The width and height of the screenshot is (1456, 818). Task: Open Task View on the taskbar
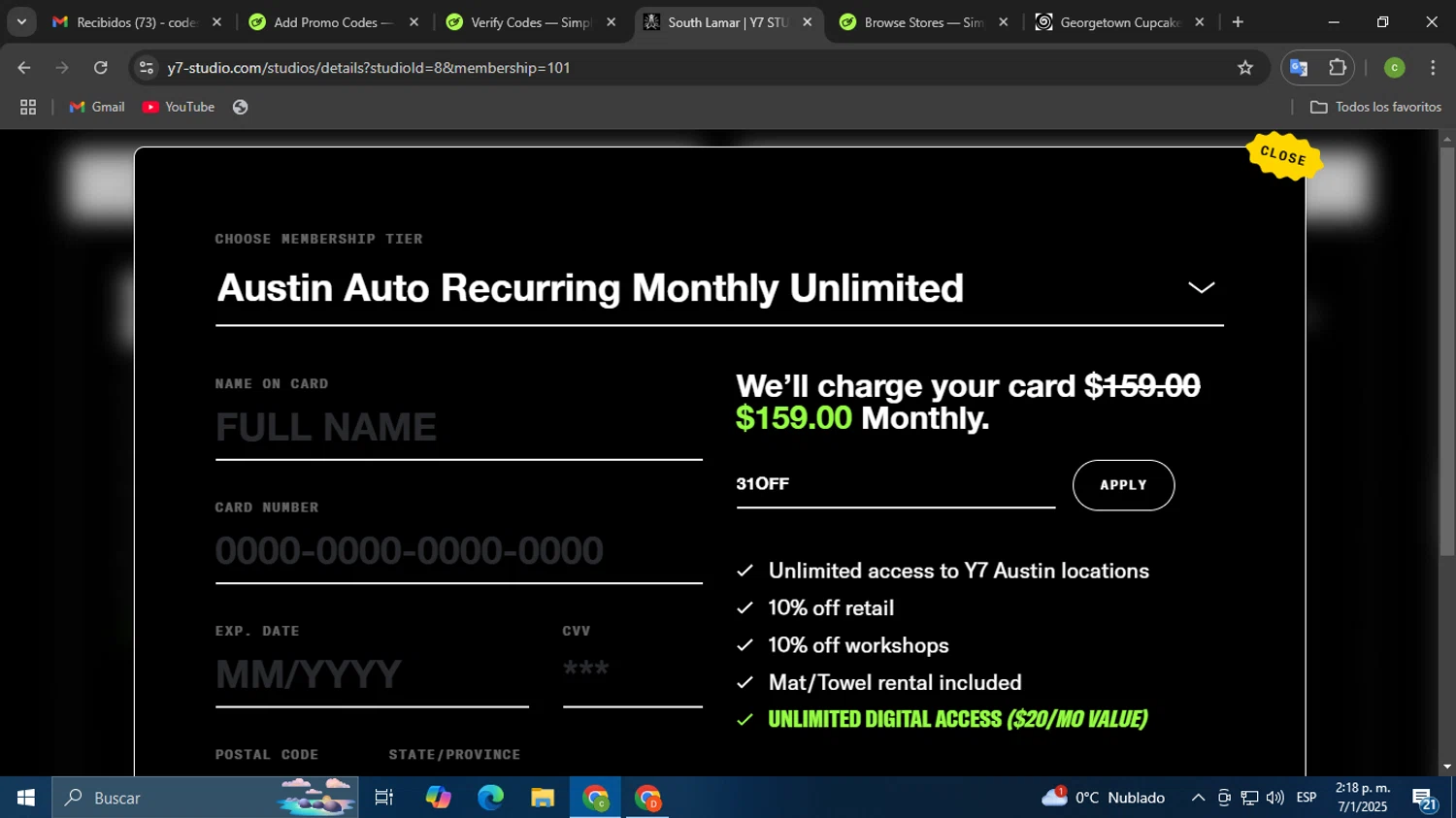point(384,798)
